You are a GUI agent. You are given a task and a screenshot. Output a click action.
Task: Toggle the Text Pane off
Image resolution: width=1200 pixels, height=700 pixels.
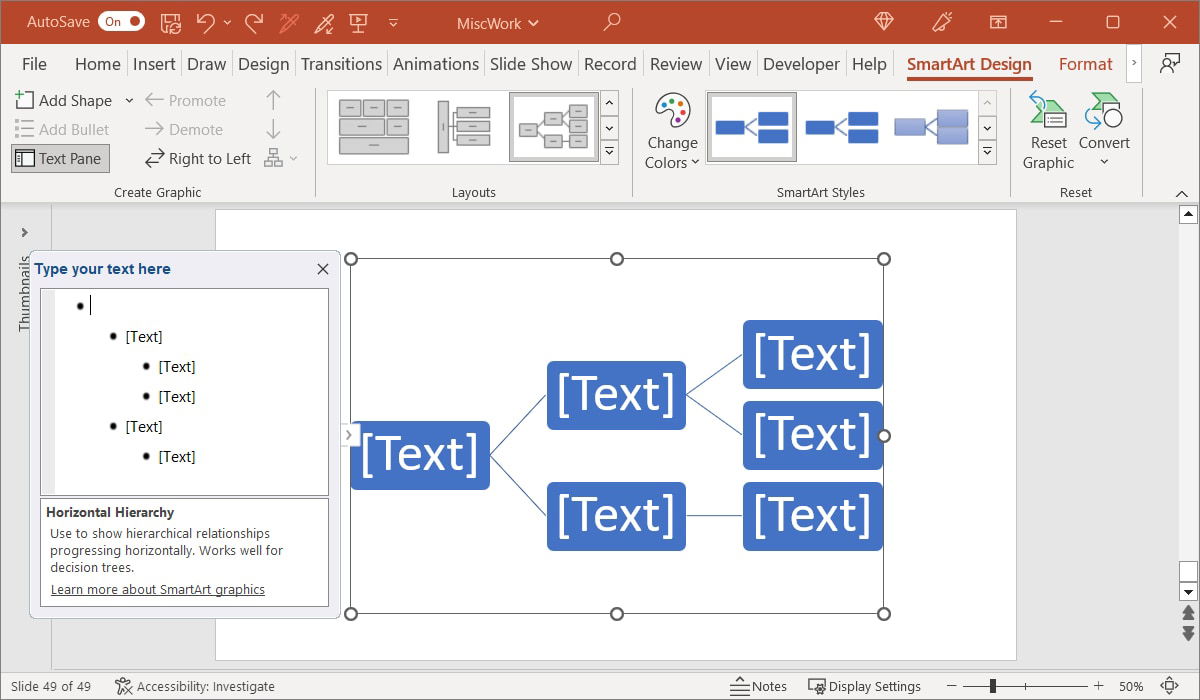click(x=59, y=158)
